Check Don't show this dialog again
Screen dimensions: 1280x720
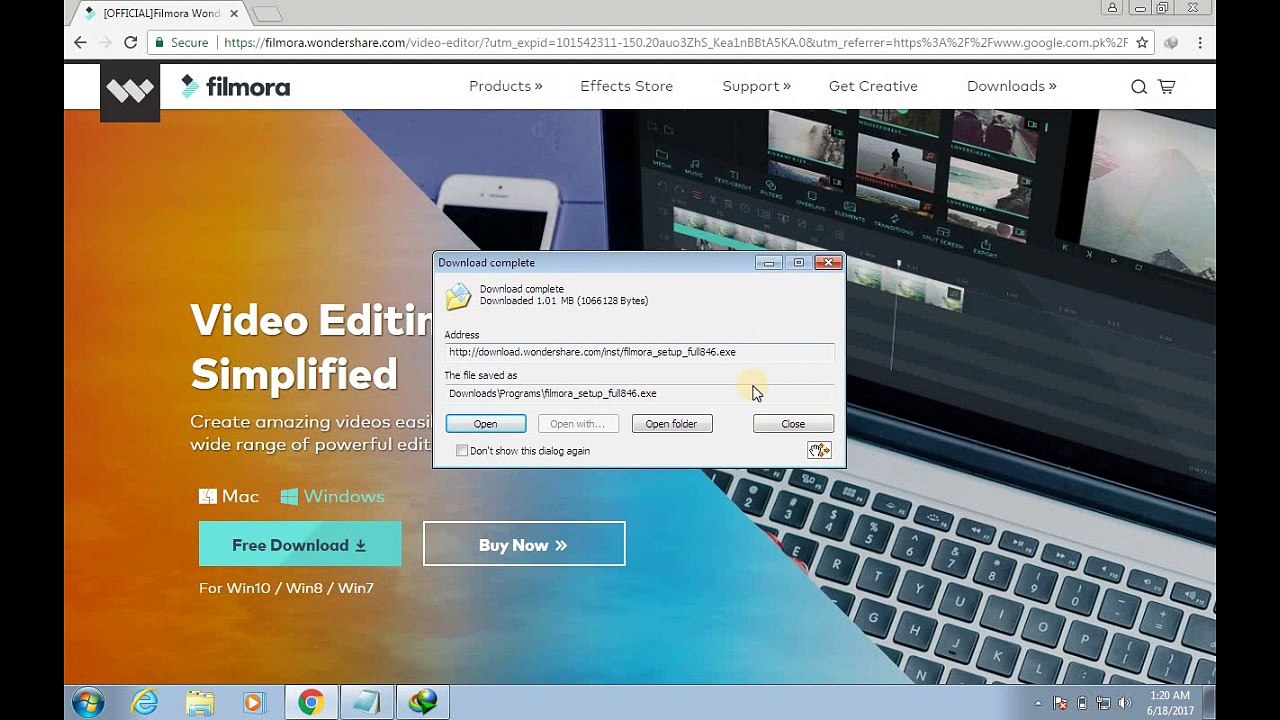tap(462, 451)
